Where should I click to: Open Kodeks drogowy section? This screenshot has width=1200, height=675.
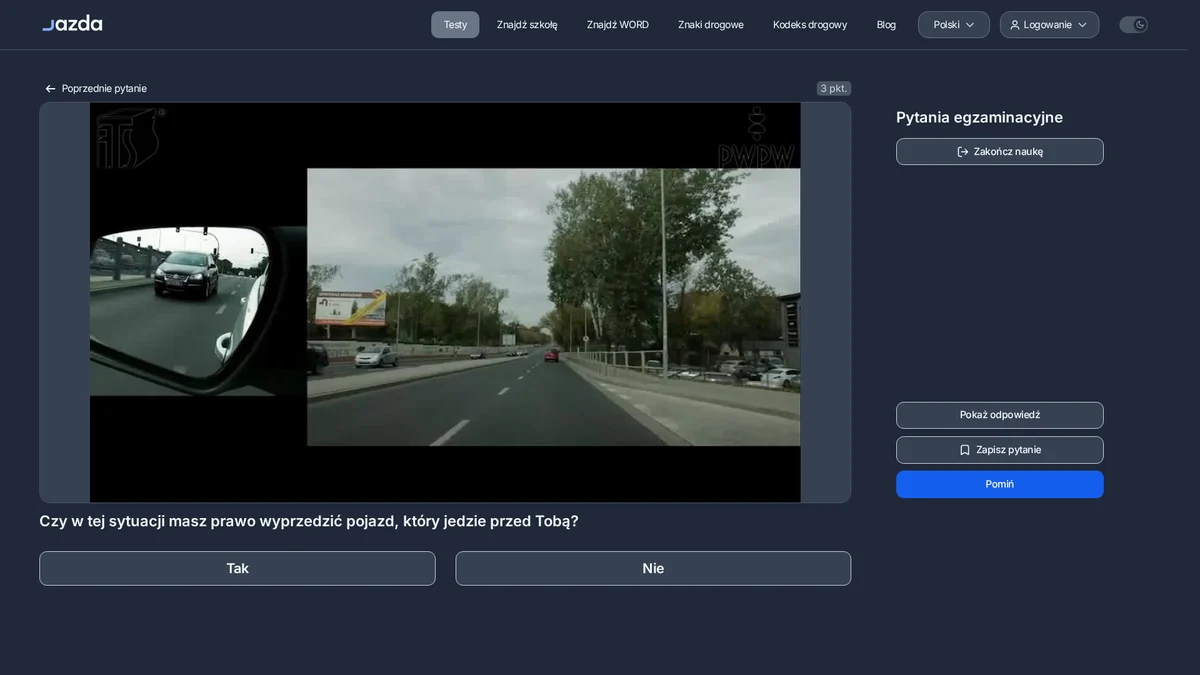click(810, 25)
